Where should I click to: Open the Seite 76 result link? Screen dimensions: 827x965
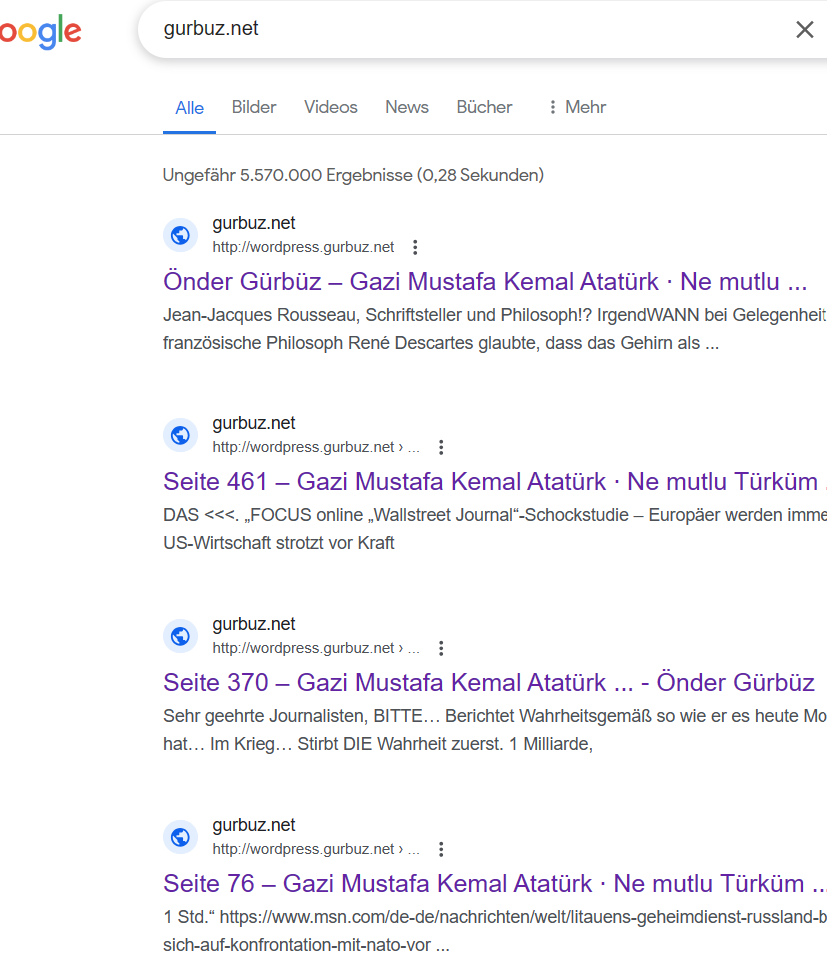tap(495, 883)
